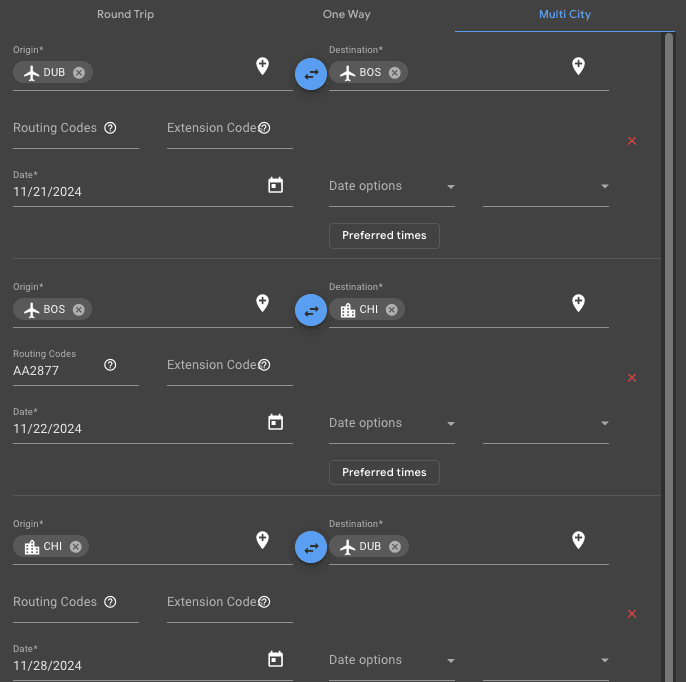This screenshot has height=682, width=686.
Task: Swap origin and destination for CHI to DUB
Action: click(x=311, y=547)
